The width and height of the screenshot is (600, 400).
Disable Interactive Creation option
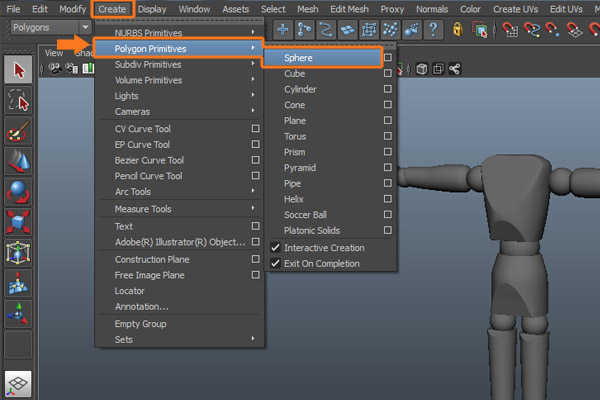pyautogui.click(x=322, y=248)
